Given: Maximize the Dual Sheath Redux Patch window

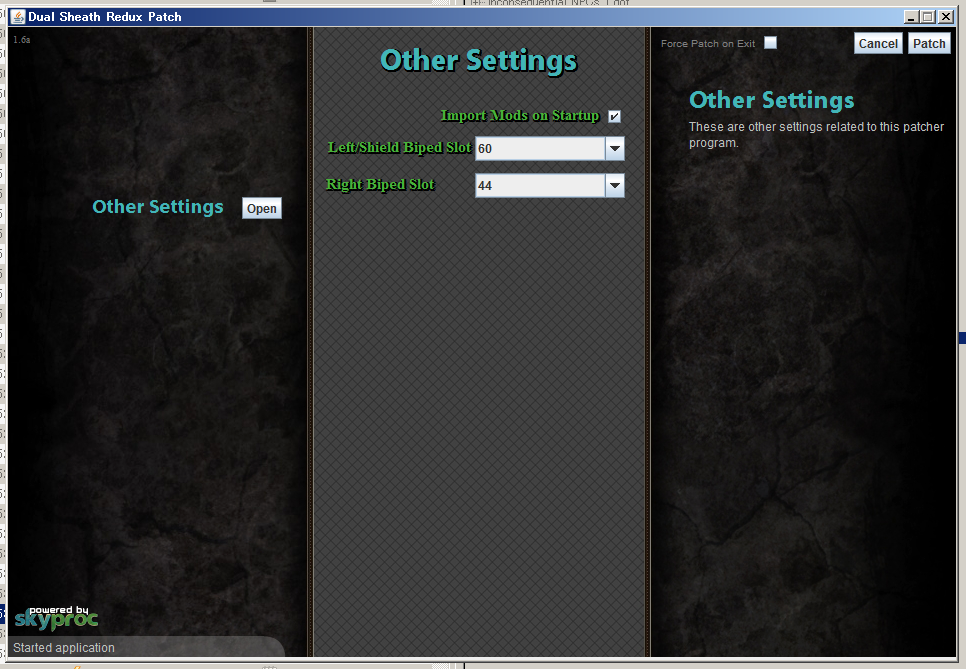Looking at the screenshot, I should [x=928, y=17].
